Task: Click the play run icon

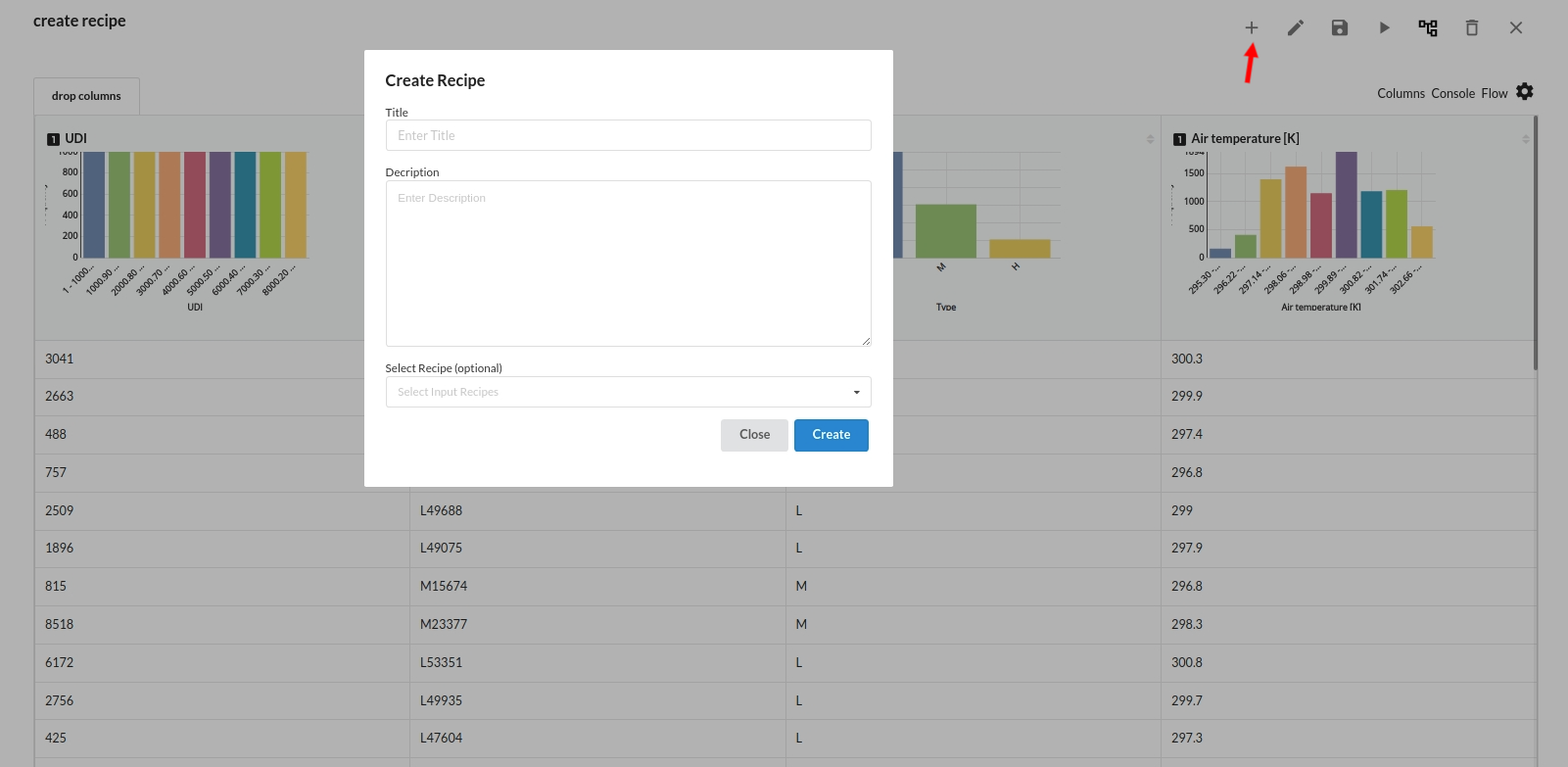Action: click(1384, 27)
